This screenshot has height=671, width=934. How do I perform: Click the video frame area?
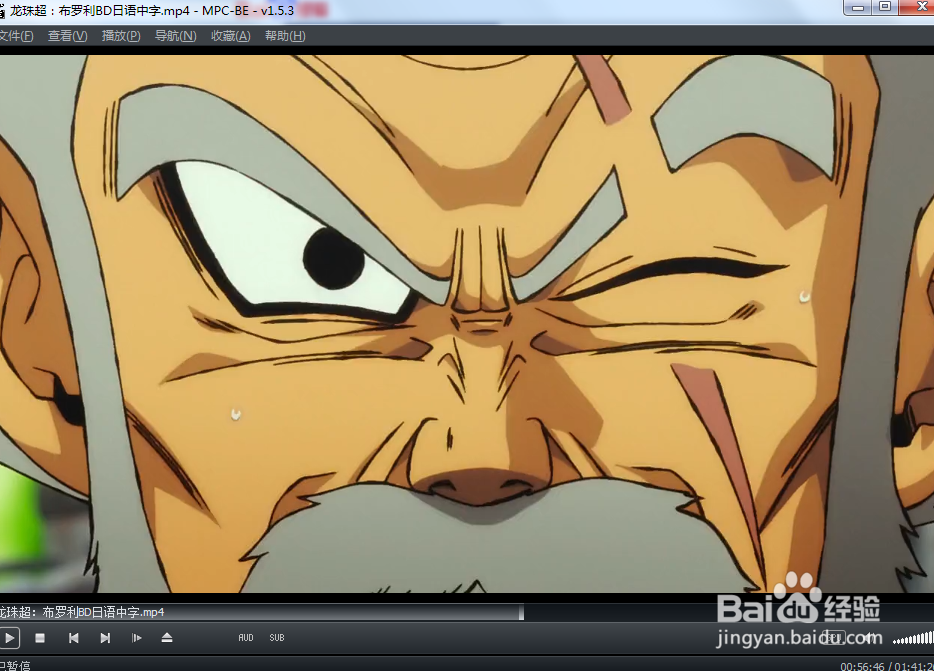(x=467, y=324)
